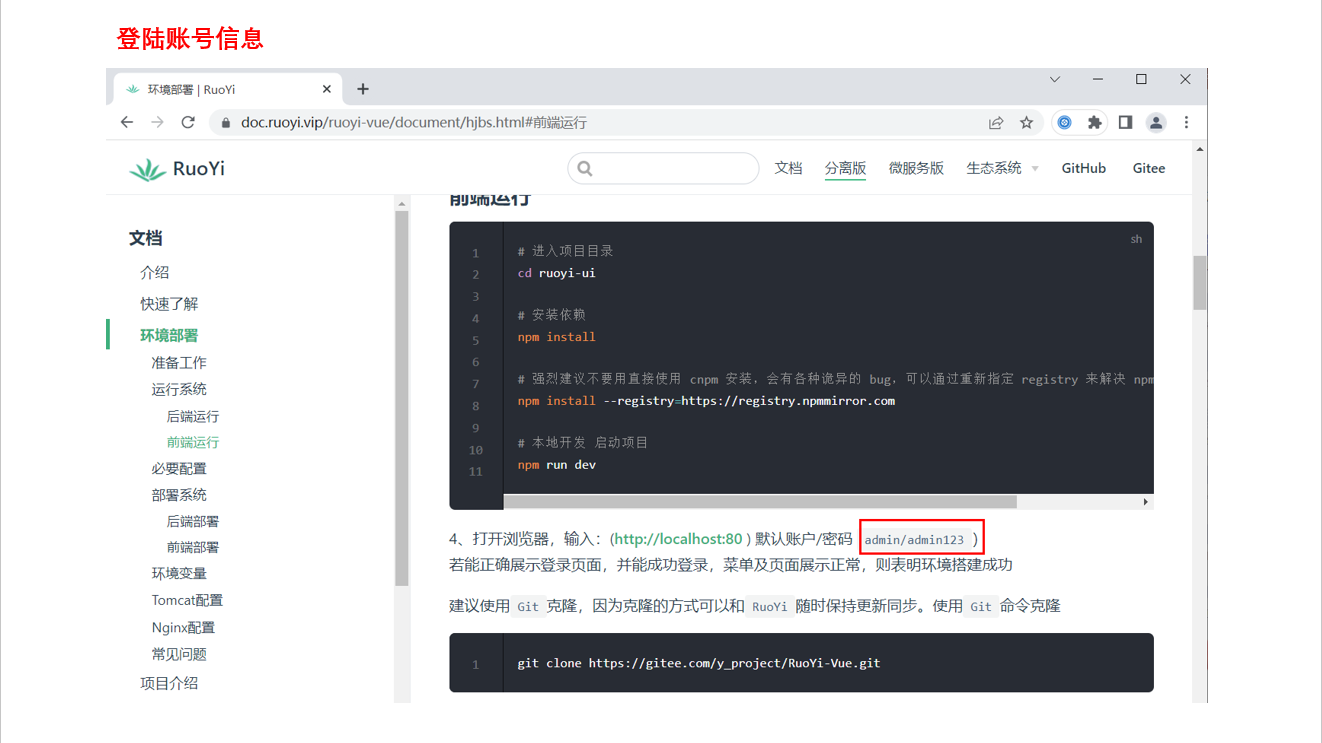Screen dimensions: 1322x743
Task: Focus the documentation search box
Action: pos(663,168)
